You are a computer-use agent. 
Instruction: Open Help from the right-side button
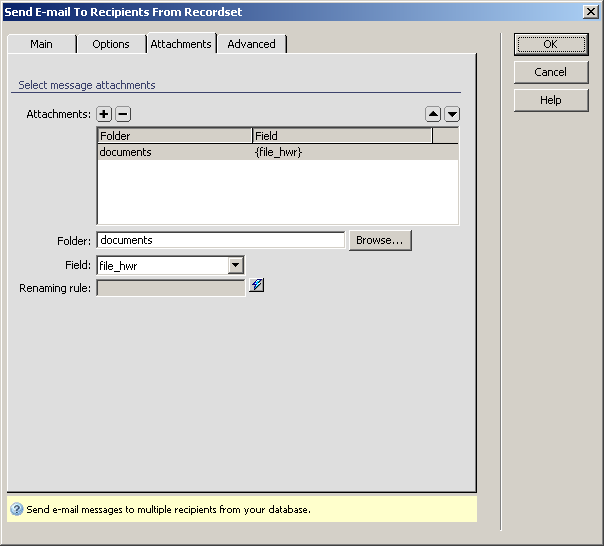pyautogui.click(x=550, y=100)
